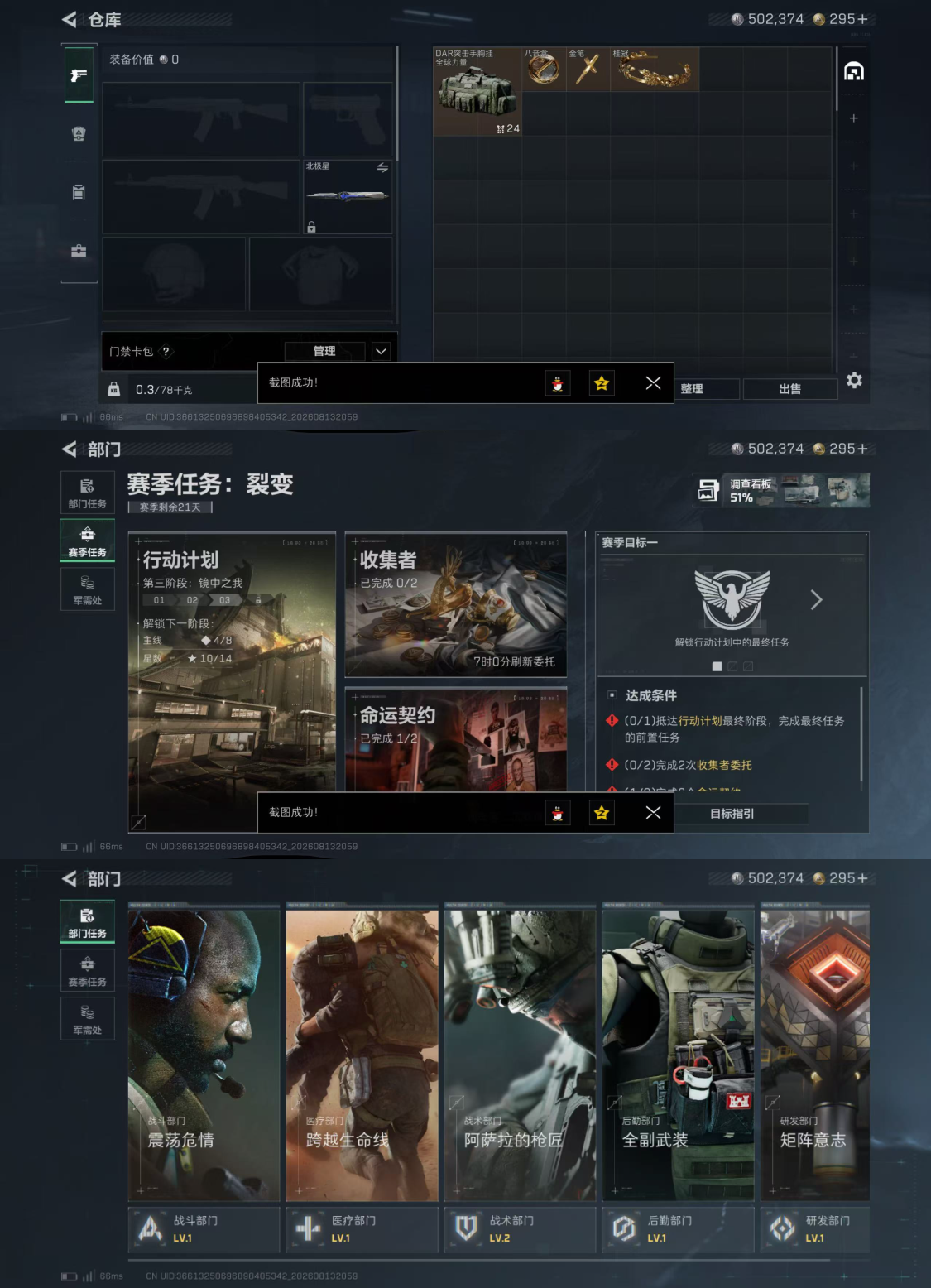Open the 行动计划 action plan card
The width and height of the screenshot is (931, 1288).
pyautogui.click(x=232, y=681)
